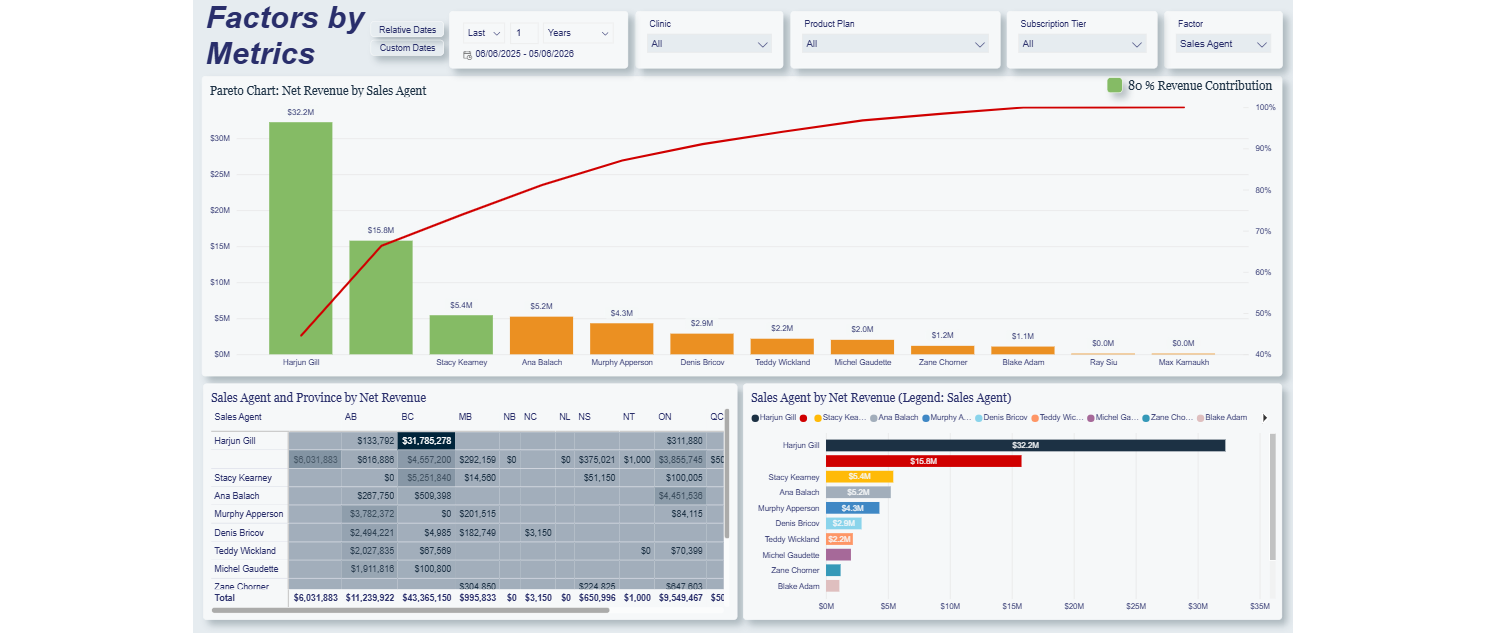The height and width of the screenshot is (633, 1487).
Task: Click the date range 06/06/2025 - 05/06/2026
Action: [x=524, y=54]
